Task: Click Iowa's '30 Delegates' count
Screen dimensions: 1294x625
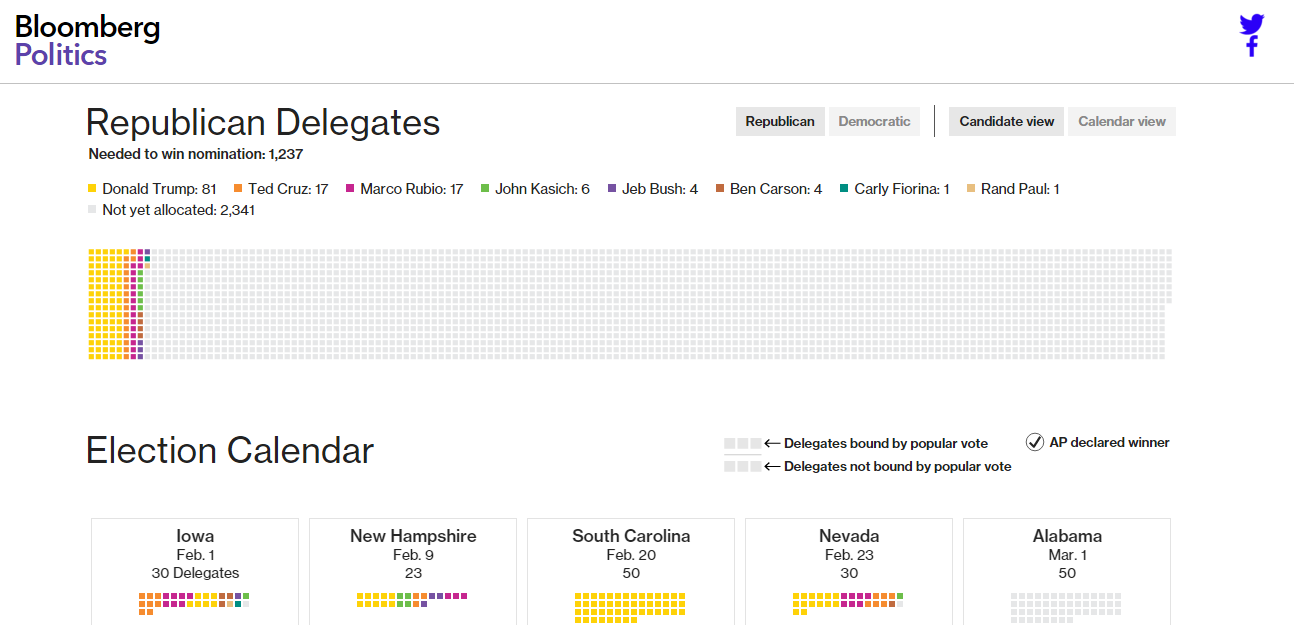Action: pos(195,573)
